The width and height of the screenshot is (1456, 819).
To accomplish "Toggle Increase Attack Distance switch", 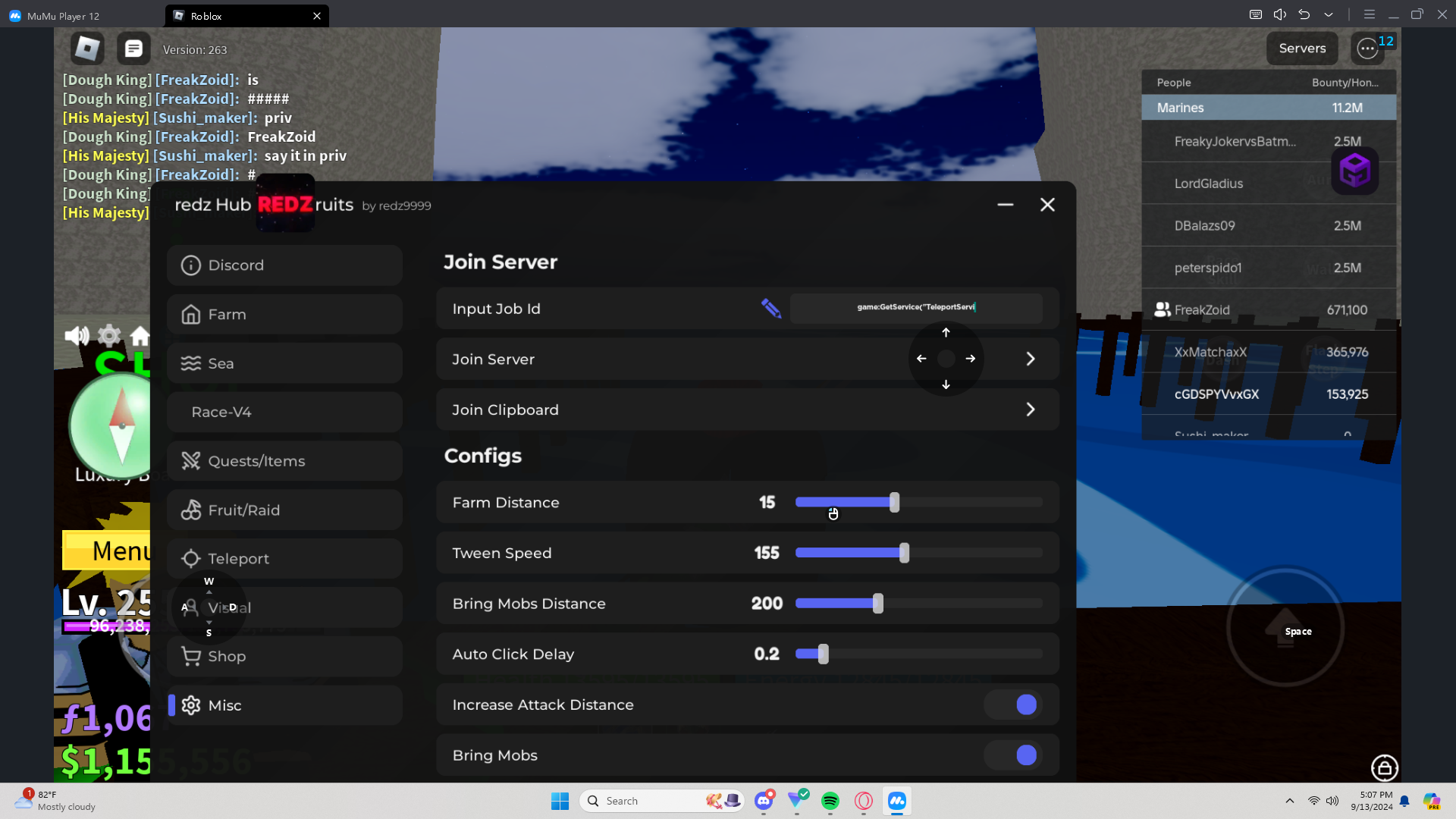I will coord(1013,704).
